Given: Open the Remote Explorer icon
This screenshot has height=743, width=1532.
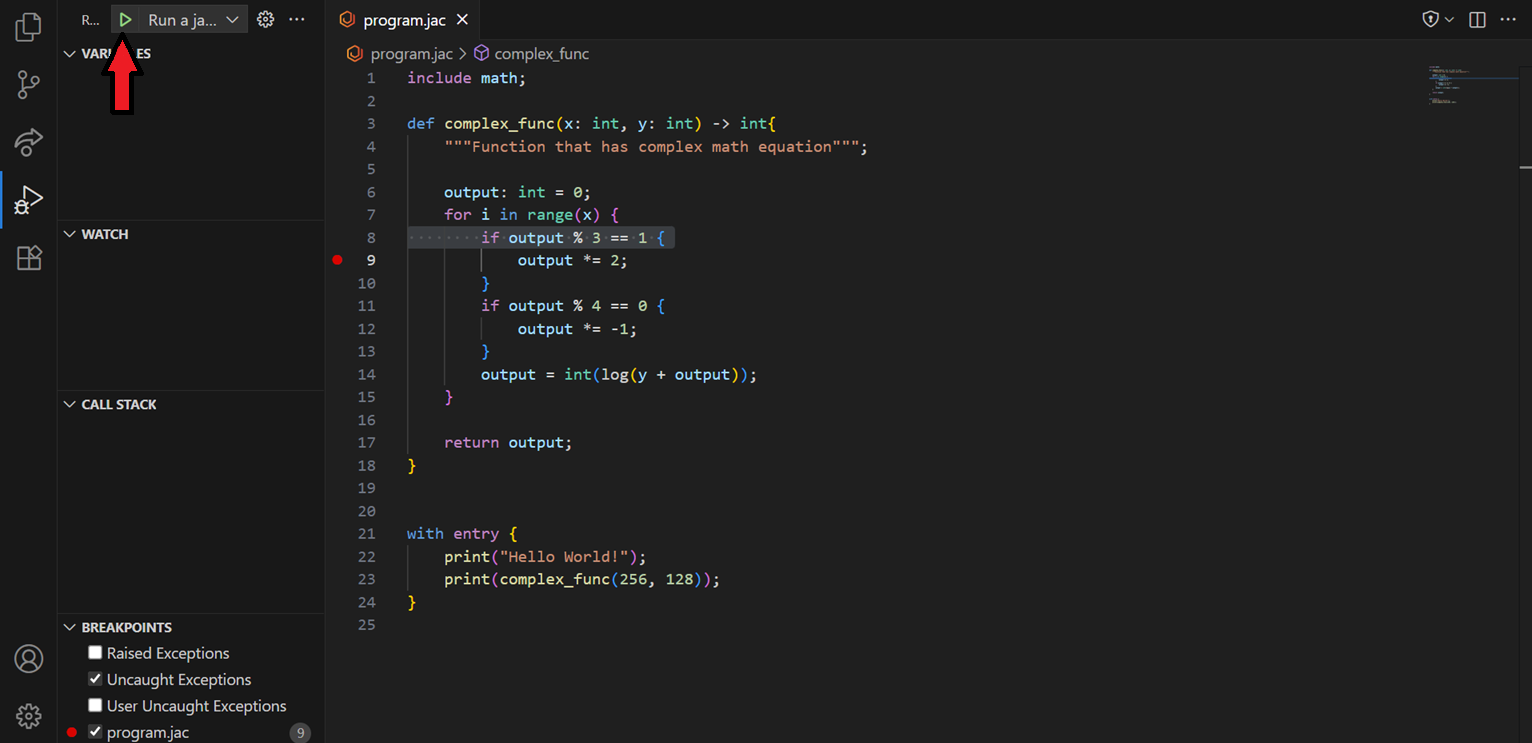Looking at the screenshot, I should pyautogui.click(x=28, y=142).
